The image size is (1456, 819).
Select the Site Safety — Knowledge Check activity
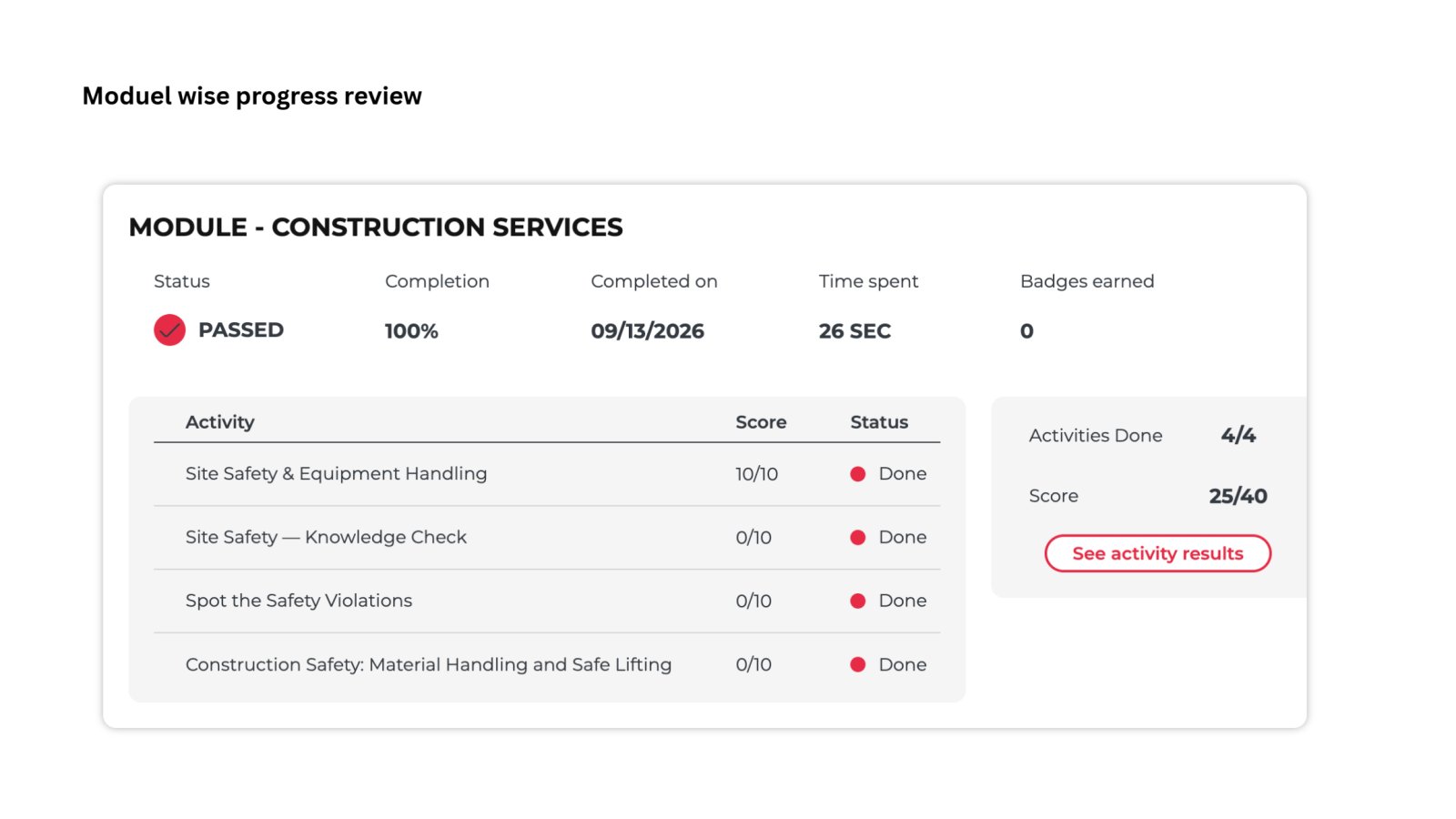pyautogui.click(x=326, y=537)
